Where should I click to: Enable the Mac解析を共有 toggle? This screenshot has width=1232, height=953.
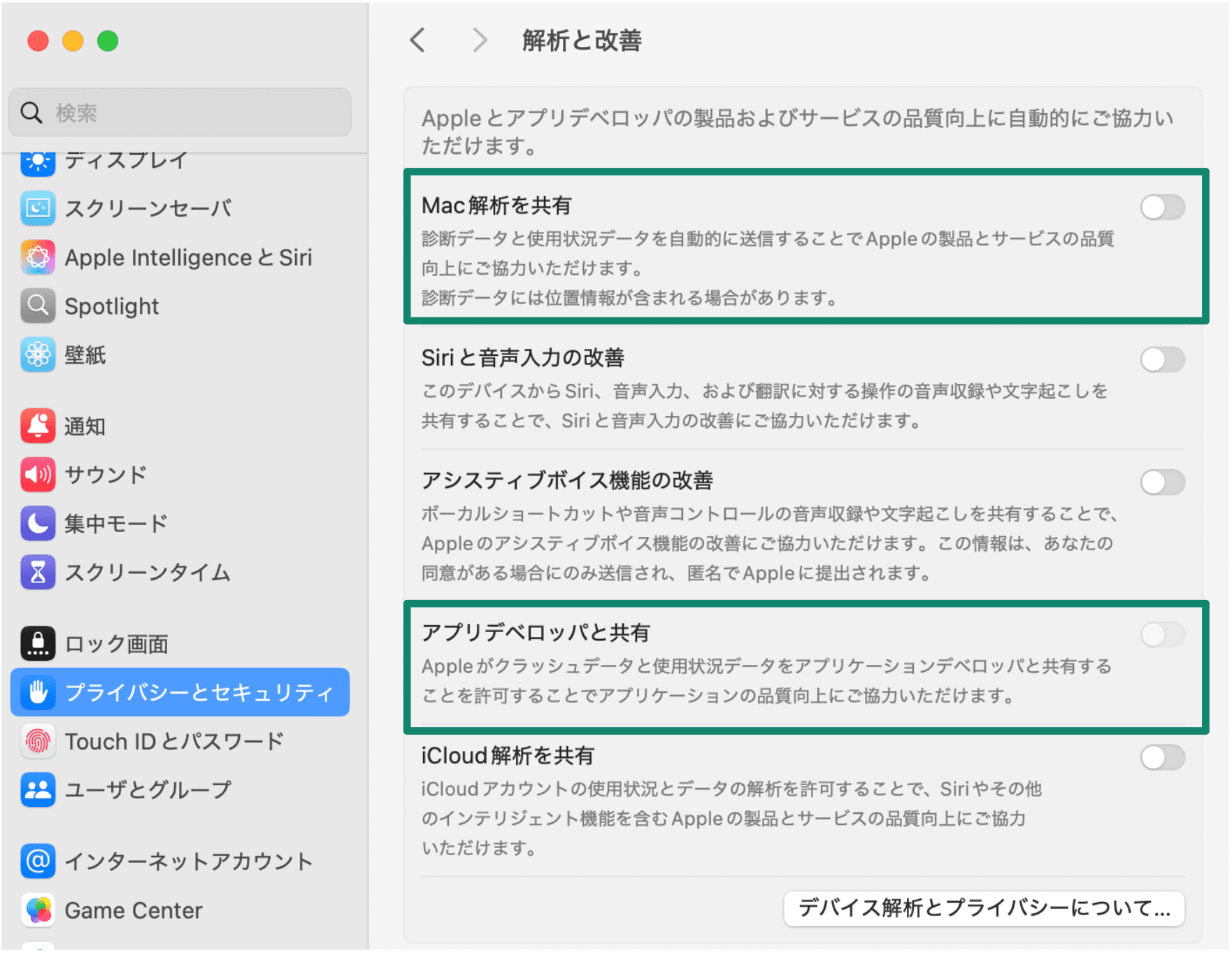1161,207
